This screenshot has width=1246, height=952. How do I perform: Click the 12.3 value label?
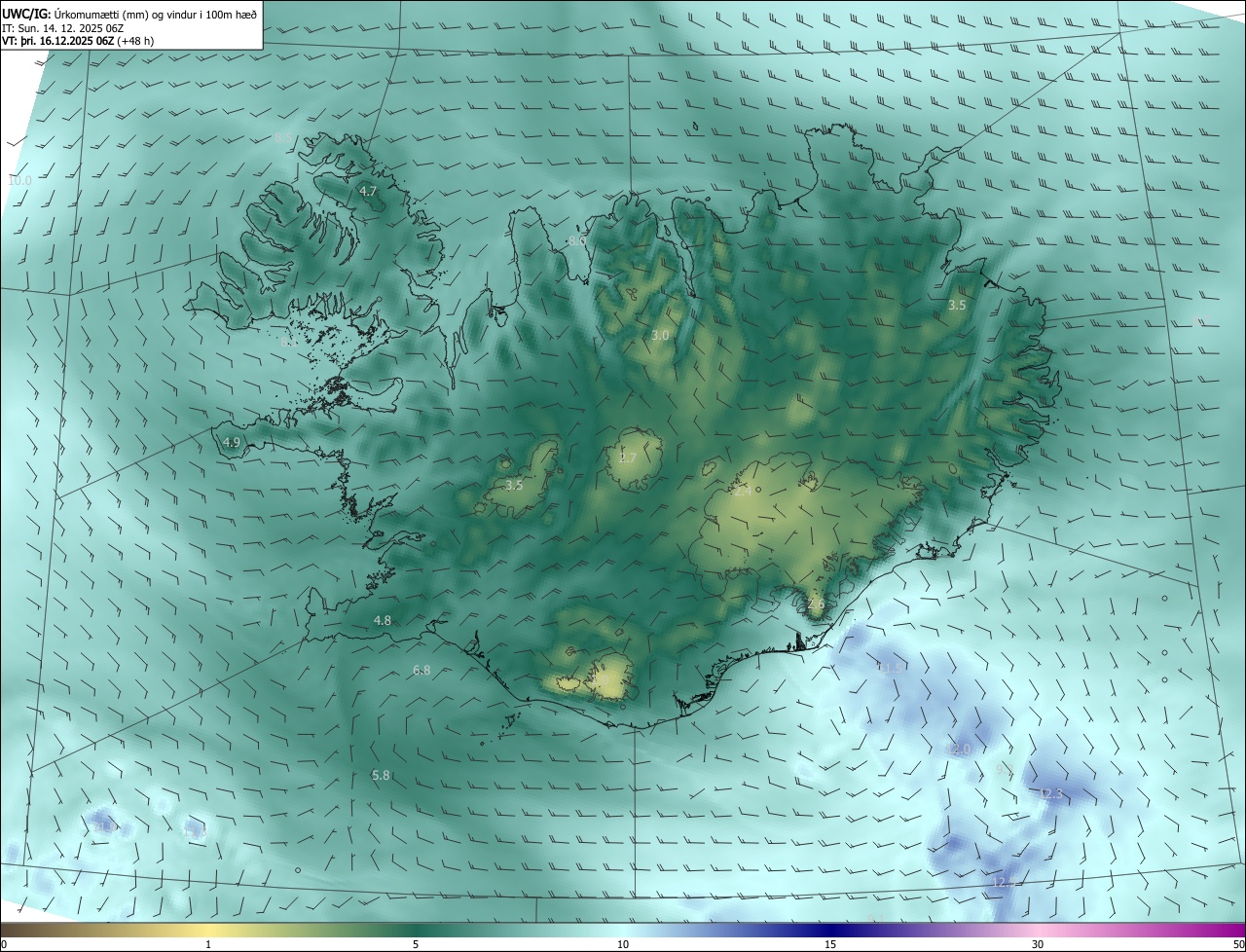1051,794
